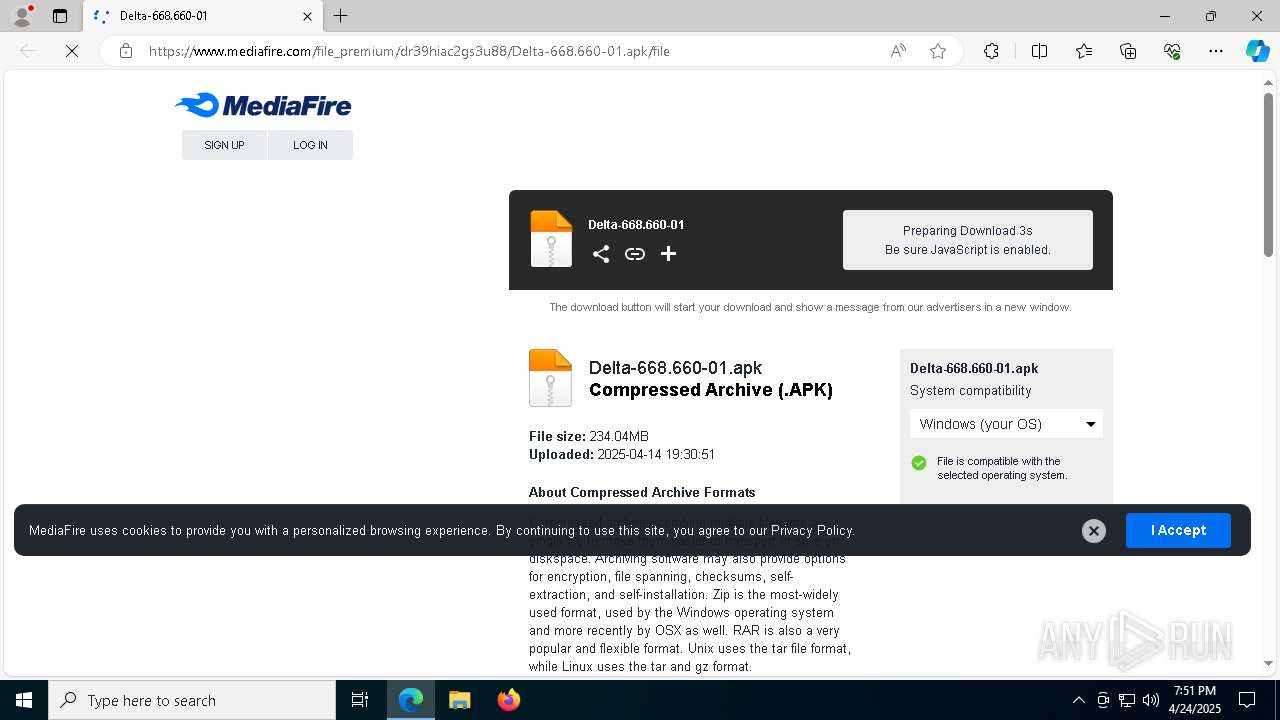Image resolution: width=1280 pixels, height=720 pixels.
Task: Open Edge Settings and more menu
Action: (1216, 51)
